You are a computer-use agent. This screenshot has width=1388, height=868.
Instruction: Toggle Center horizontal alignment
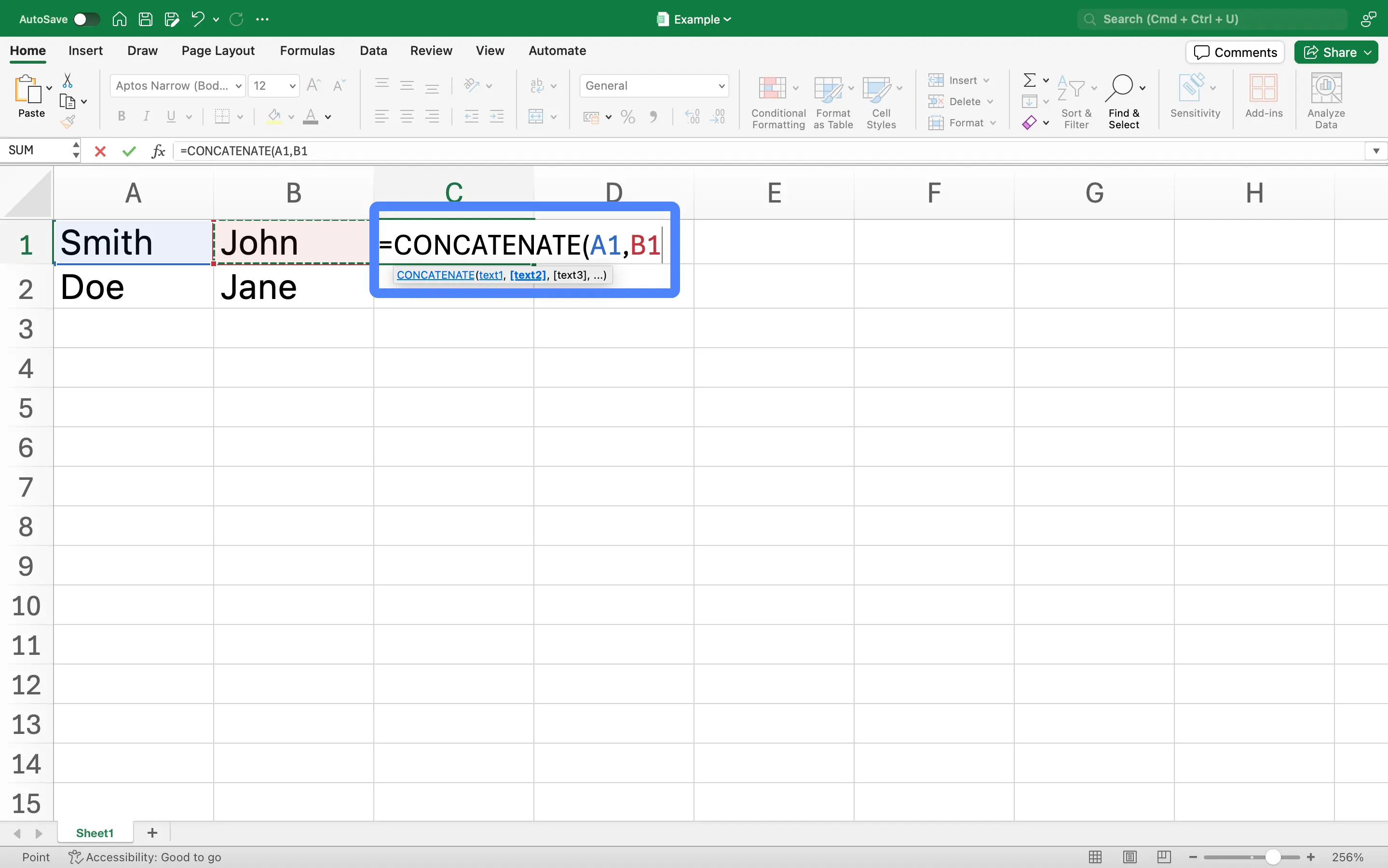click(x=407, y=117)
